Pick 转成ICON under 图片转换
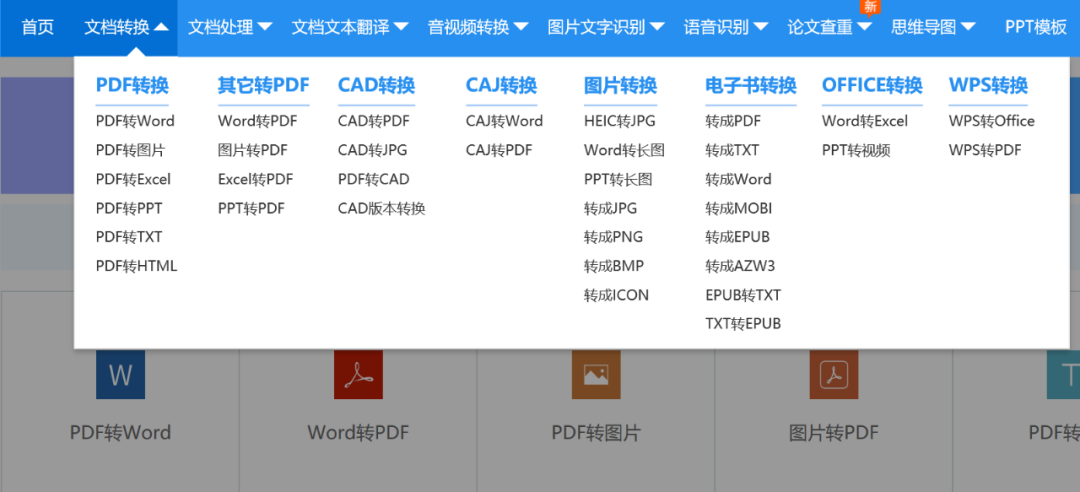The width and height of the screenshot is (1080, 492). click(x=616, y=295)
